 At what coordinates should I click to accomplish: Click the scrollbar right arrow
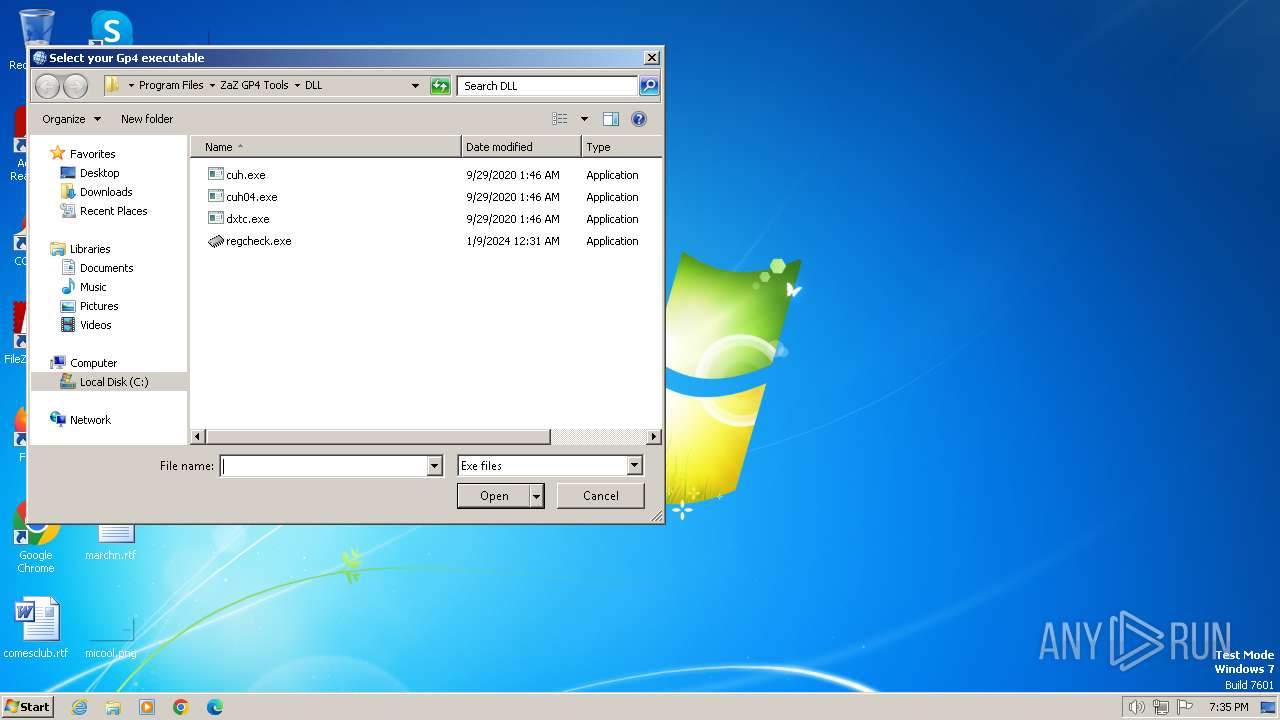point(654,437)
